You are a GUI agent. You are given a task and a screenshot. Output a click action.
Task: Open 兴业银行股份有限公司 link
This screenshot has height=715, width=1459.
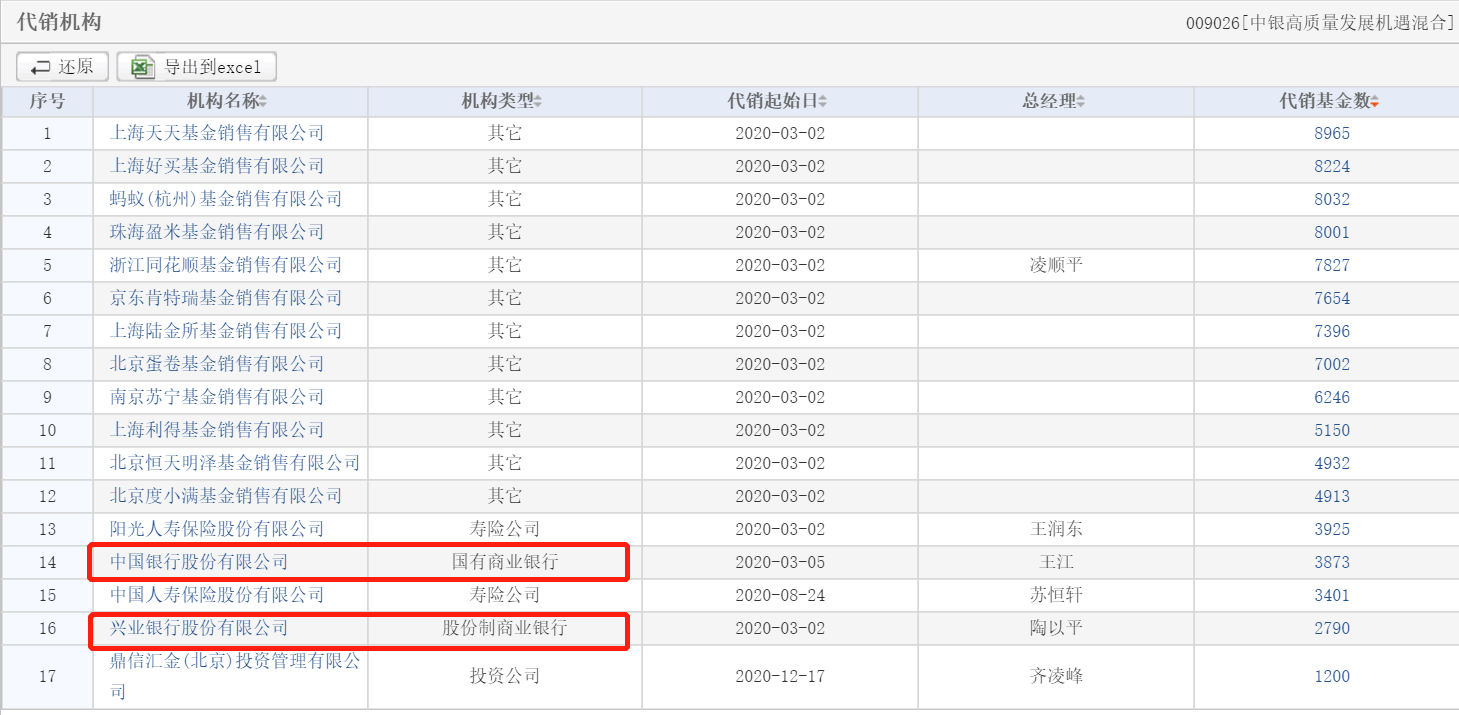tap(199, 628)
